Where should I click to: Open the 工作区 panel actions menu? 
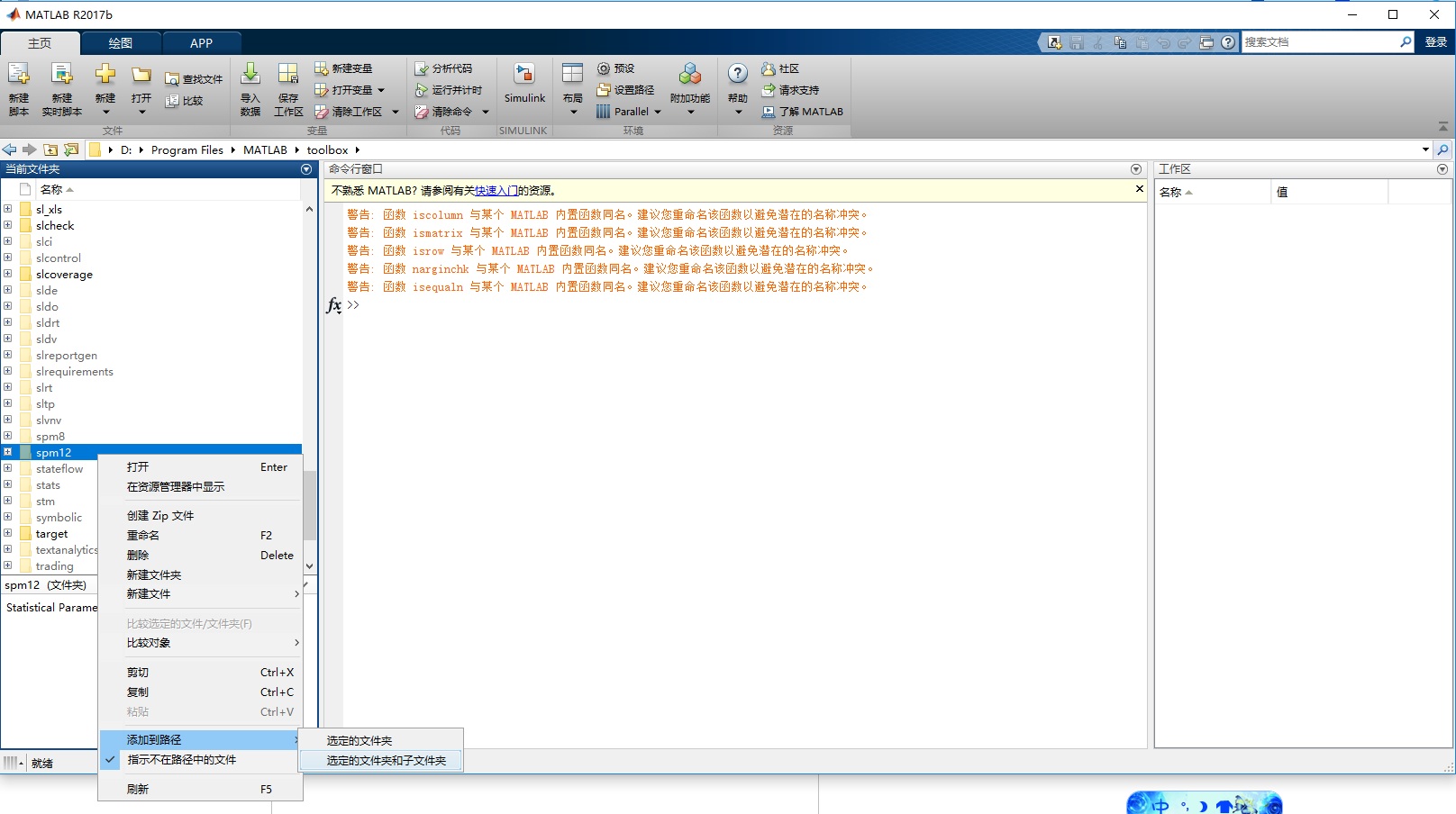pyautogui.click(x=1442, y=169)
